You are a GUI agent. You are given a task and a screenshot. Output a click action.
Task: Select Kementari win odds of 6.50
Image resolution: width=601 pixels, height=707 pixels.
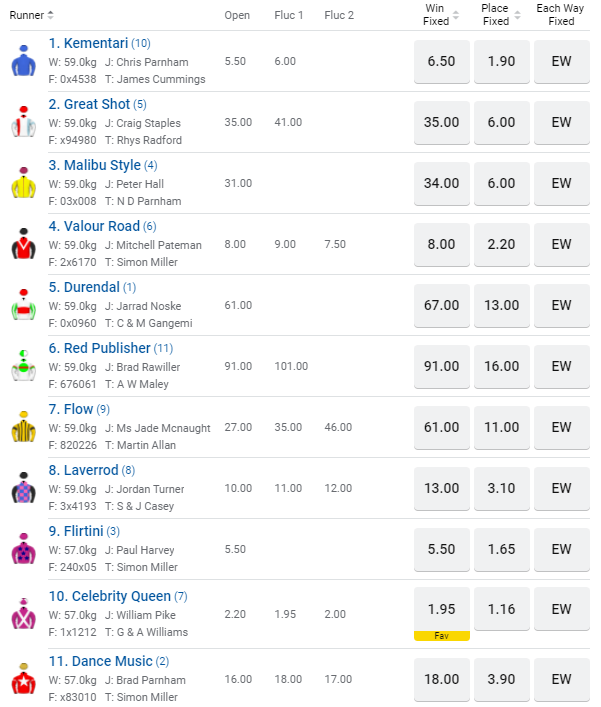coord(442,61)
